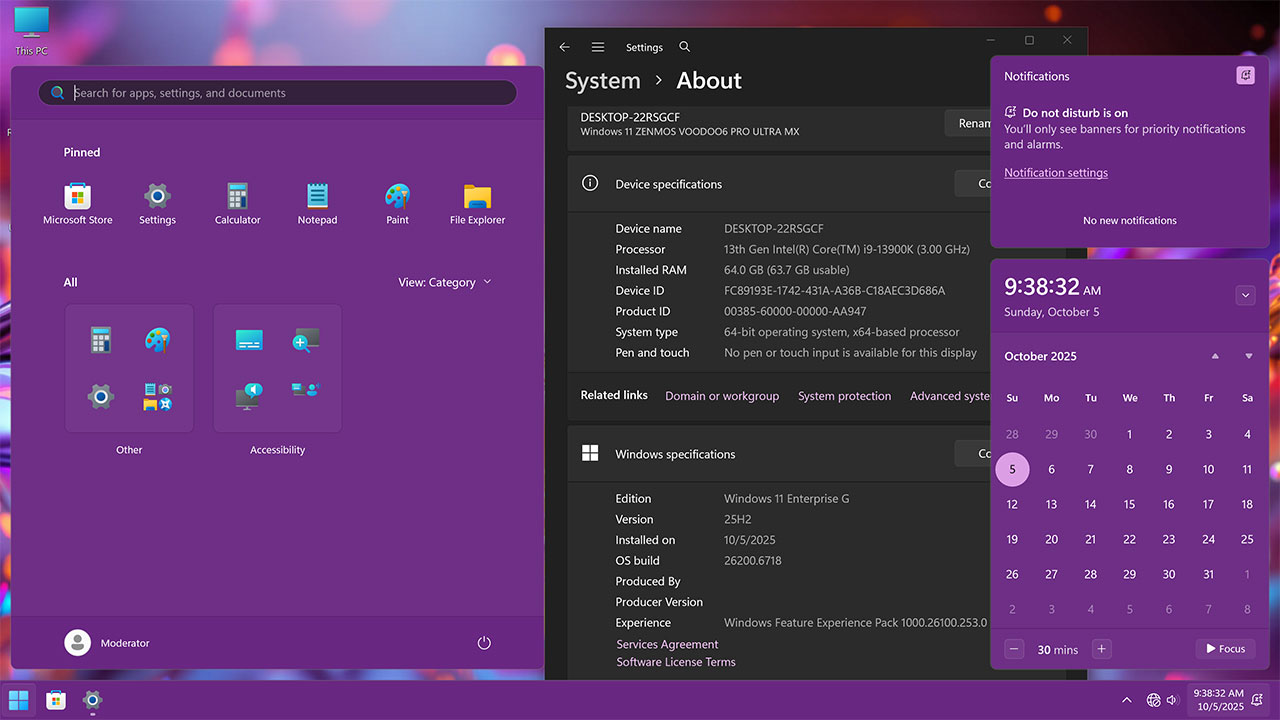
Task: Open the View: Category dropdown
Action: pyautogui.click(x=445, y=282)
